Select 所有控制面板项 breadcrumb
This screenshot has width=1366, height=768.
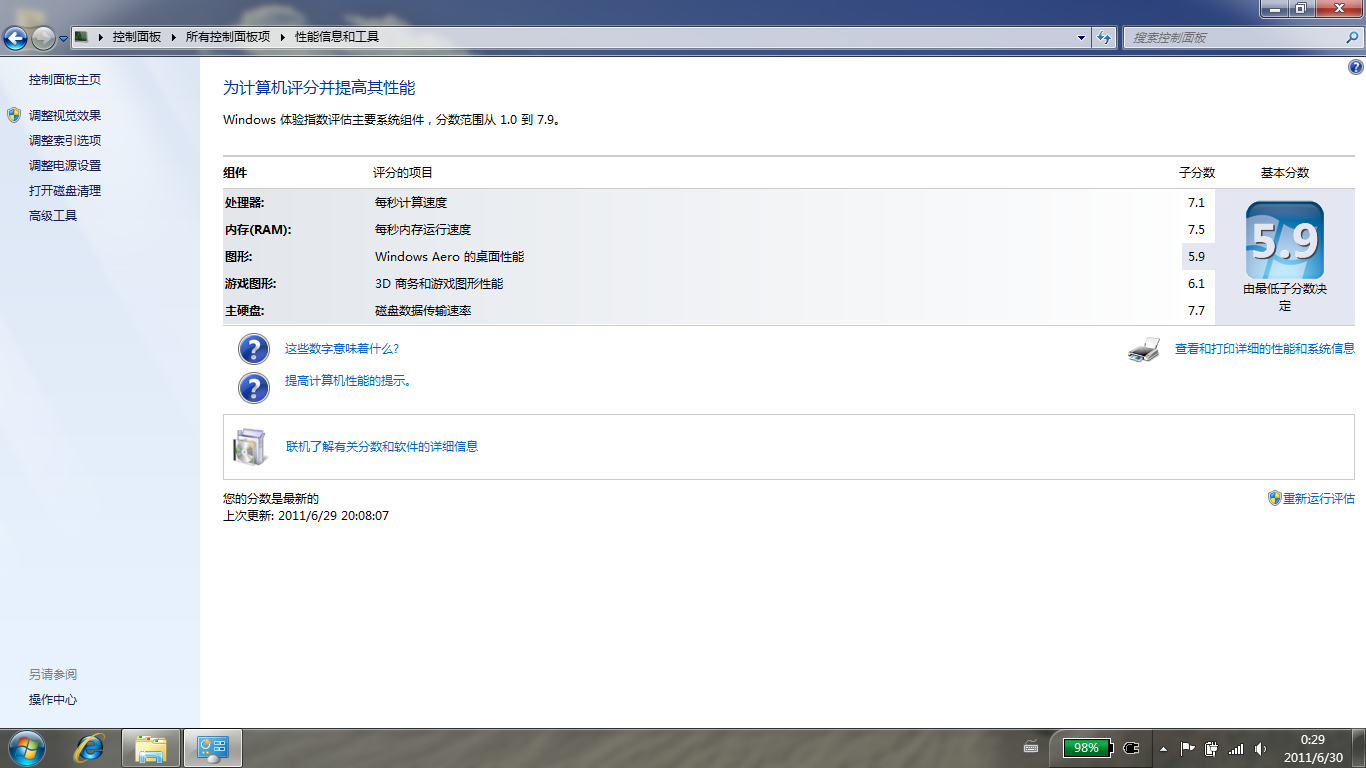pyautogui.click(x=228, y=37)
